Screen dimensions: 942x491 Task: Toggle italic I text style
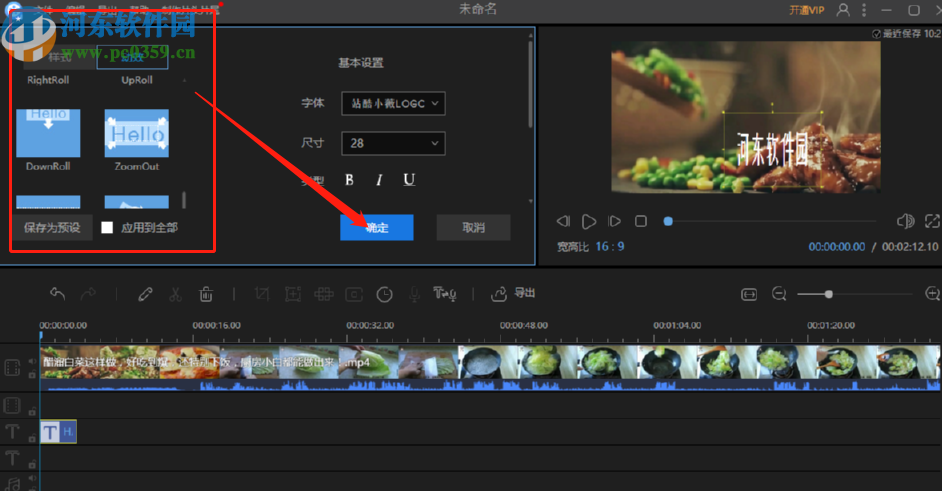(x=379, y=180)
